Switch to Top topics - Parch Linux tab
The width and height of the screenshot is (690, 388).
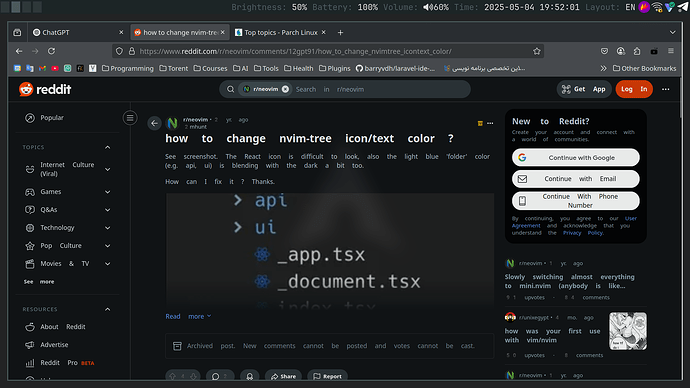(280, 33)
